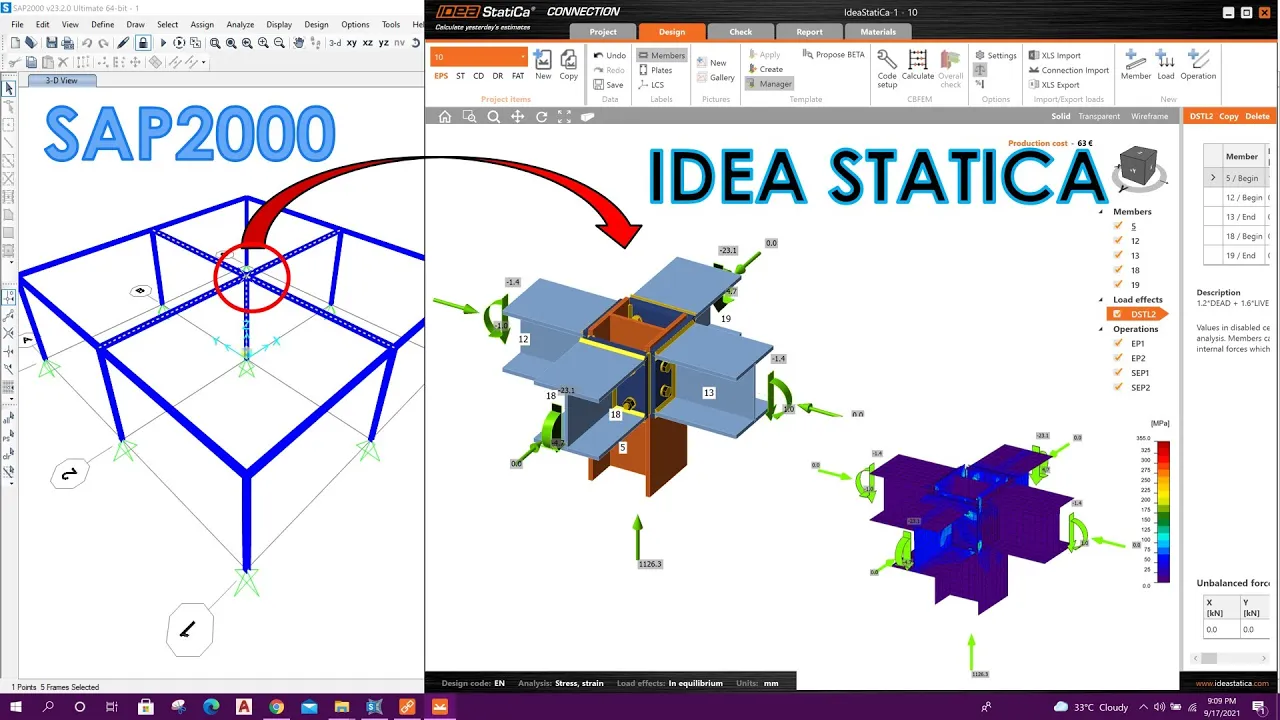
Task: Open the Design tab in IDEA StatiCa
Action: coord(672,31)
